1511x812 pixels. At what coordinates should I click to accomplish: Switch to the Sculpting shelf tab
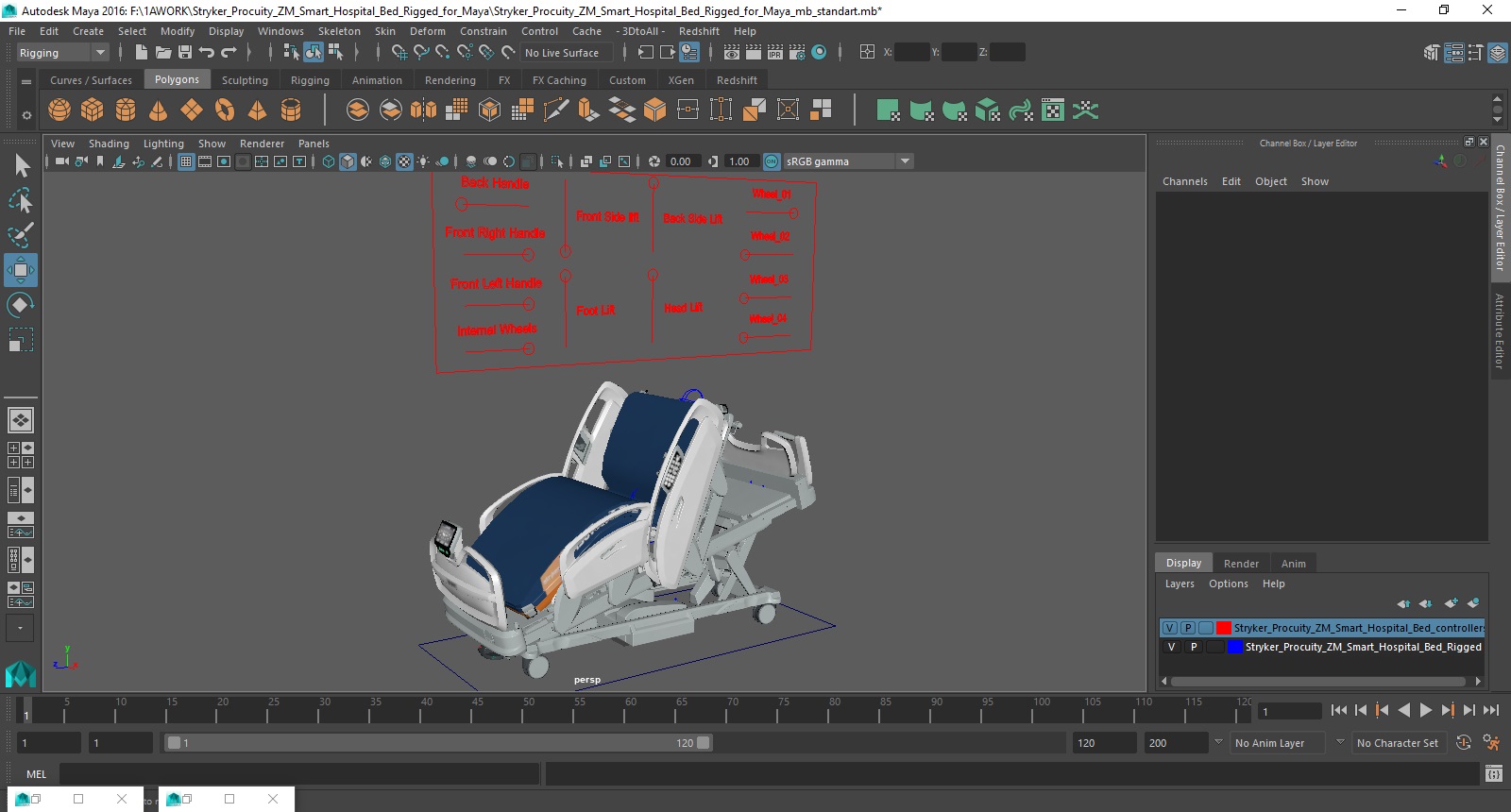(245, 80)
